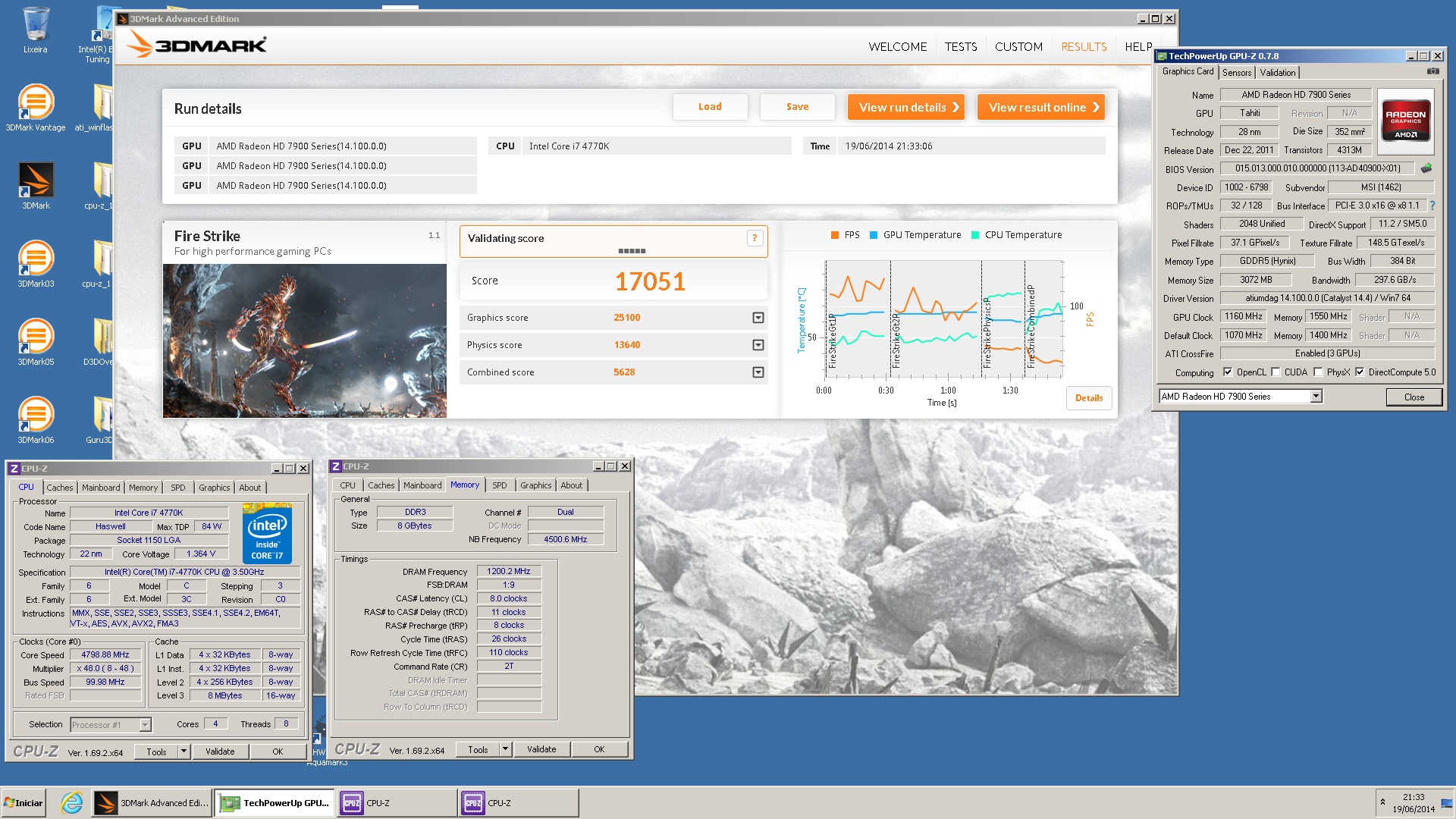
Task: Switch to the Validation tab in GPU-Z
Action: point(1278,73)
